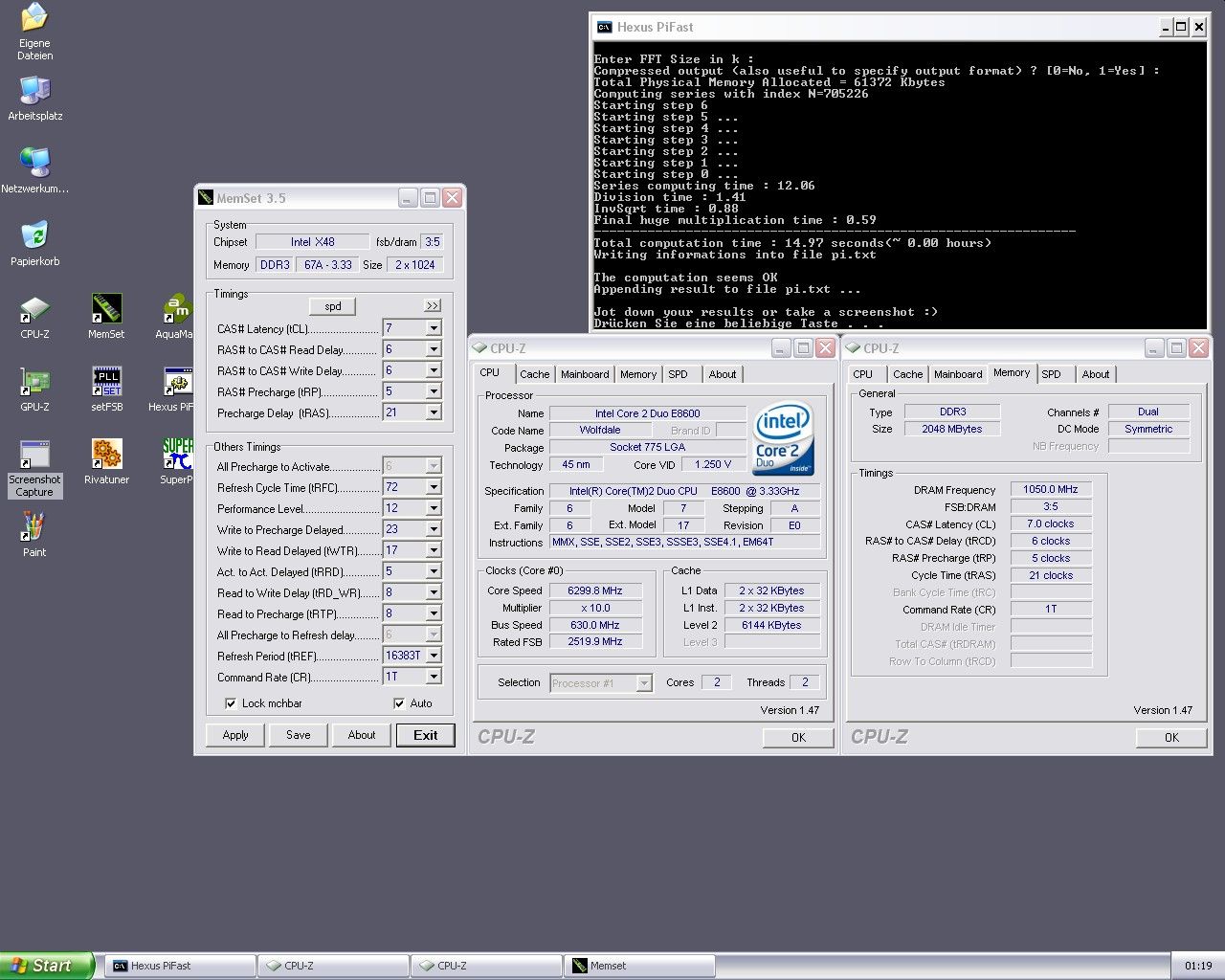This screenshot has height=980, width=1225.
Task: Click OK in the left CPU-Z window
Action: point(798,737)
